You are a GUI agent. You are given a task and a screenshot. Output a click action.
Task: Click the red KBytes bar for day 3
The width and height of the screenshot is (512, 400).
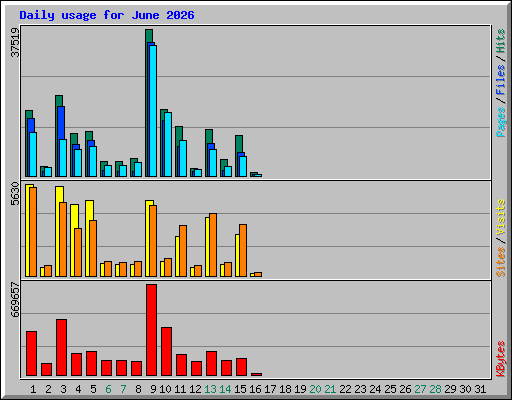pyautogui.click(x=61, y=347)
